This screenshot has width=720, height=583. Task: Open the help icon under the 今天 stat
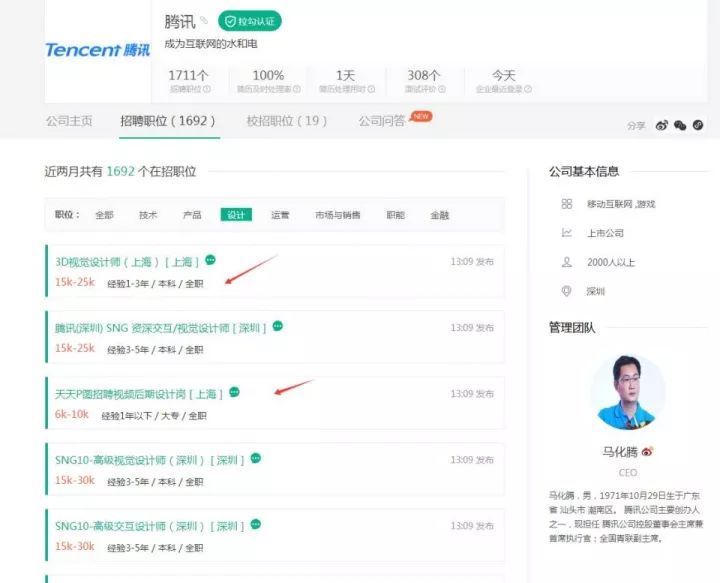528,89
